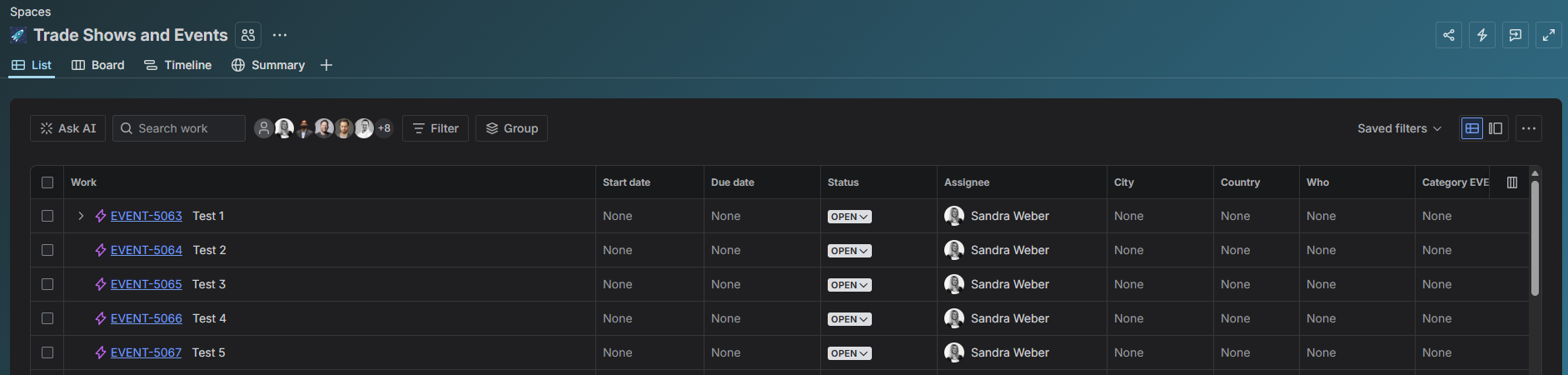Viewport: 1568px width, 375px height.
Task: Open the Saved filters dropdown
Action: [1399, 128]
